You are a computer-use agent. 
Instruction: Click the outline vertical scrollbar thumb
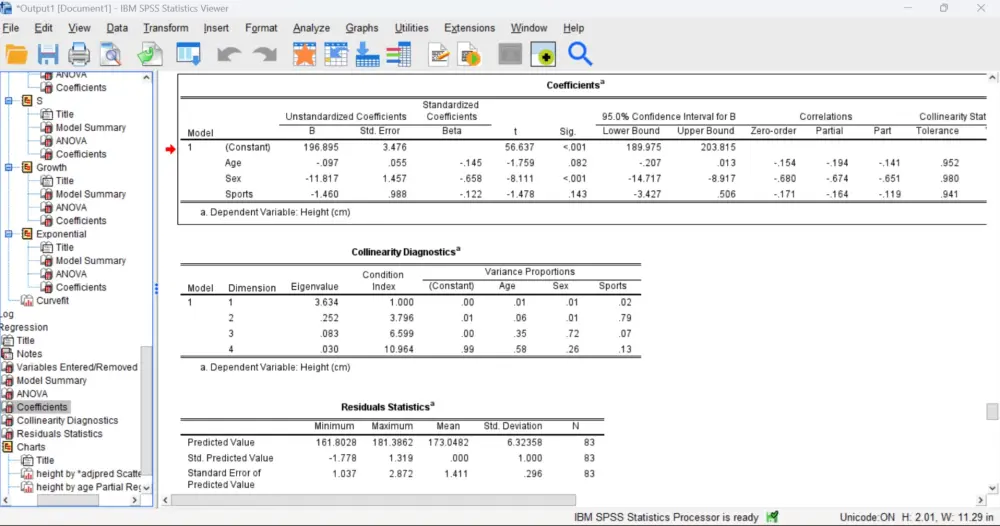tap(146, 410)
